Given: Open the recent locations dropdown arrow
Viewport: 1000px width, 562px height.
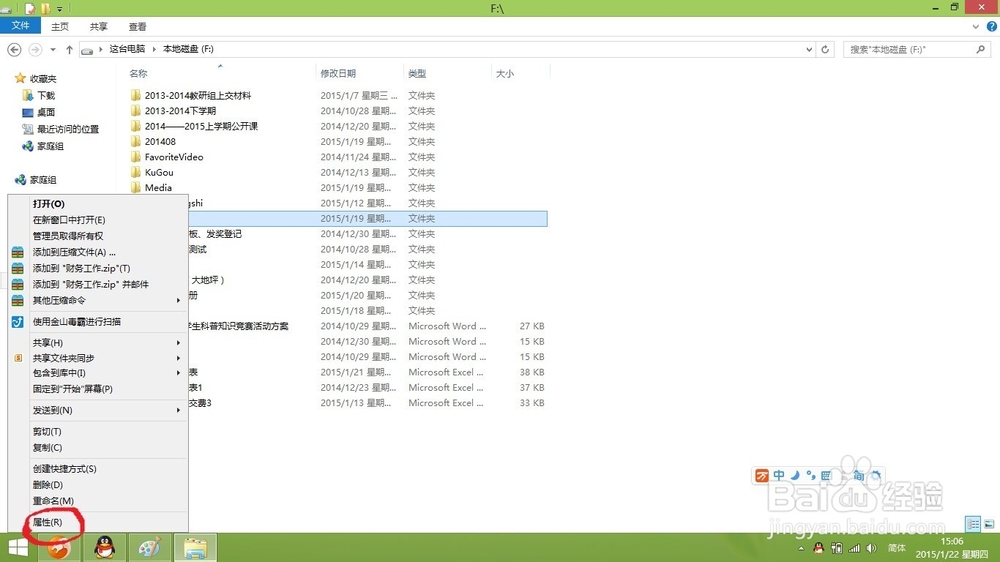Looking at the screenshot, I should (53, 50).
